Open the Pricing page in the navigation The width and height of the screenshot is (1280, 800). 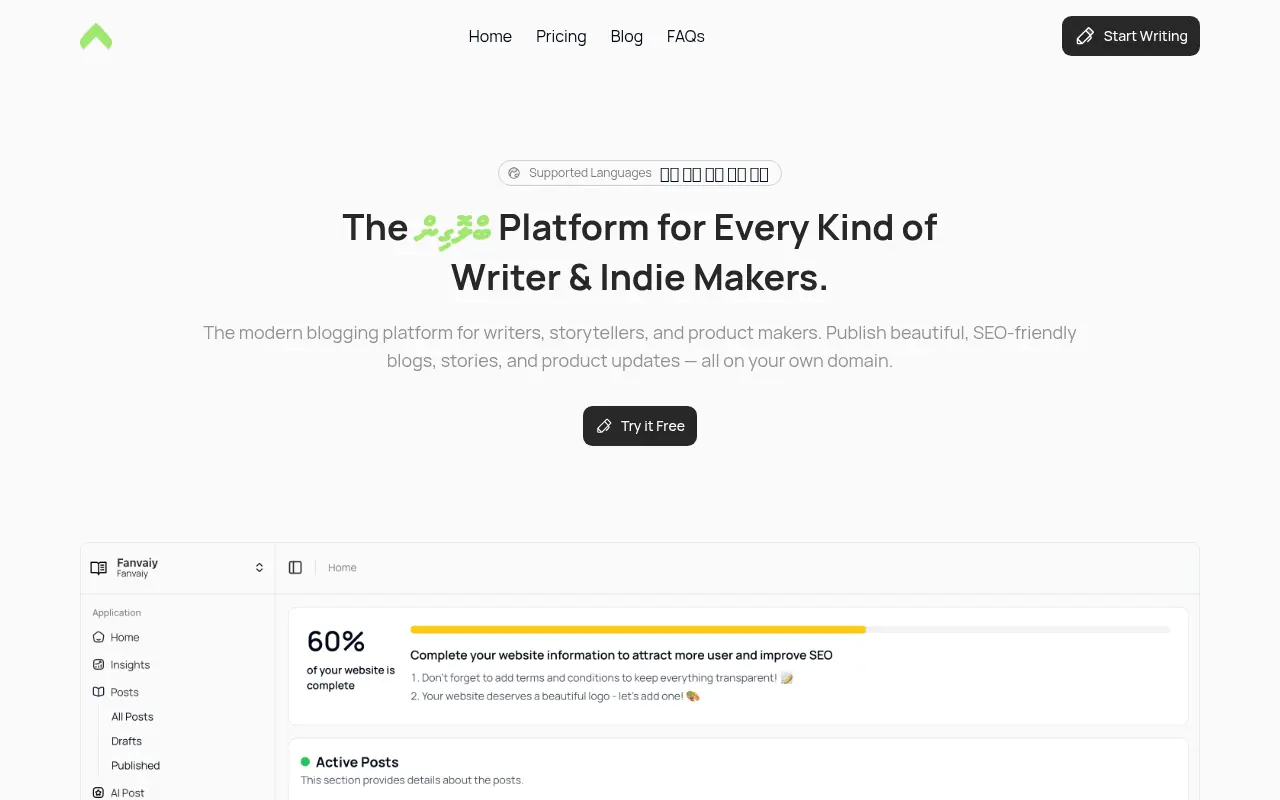pos(561,36)
